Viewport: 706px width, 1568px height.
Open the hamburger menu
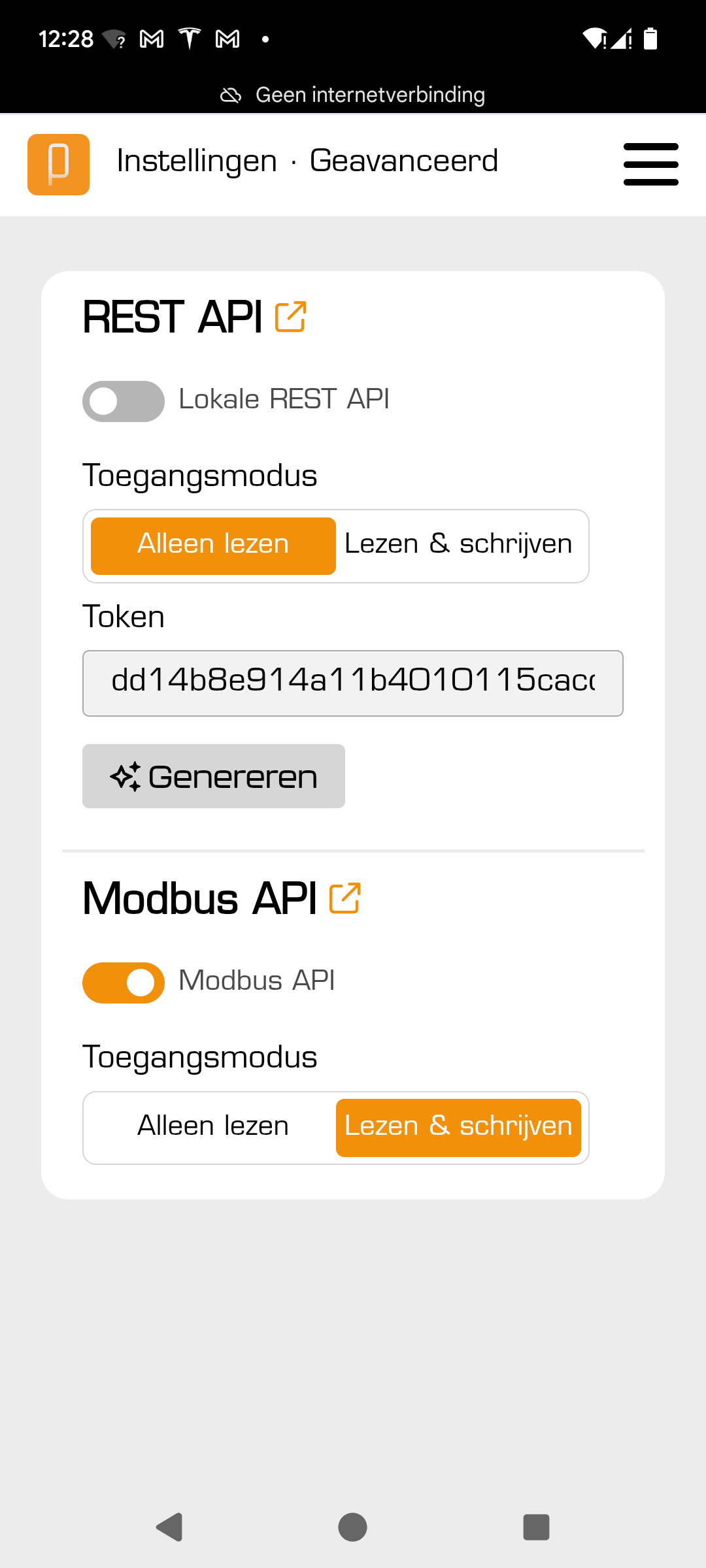[x=650, y=164]
